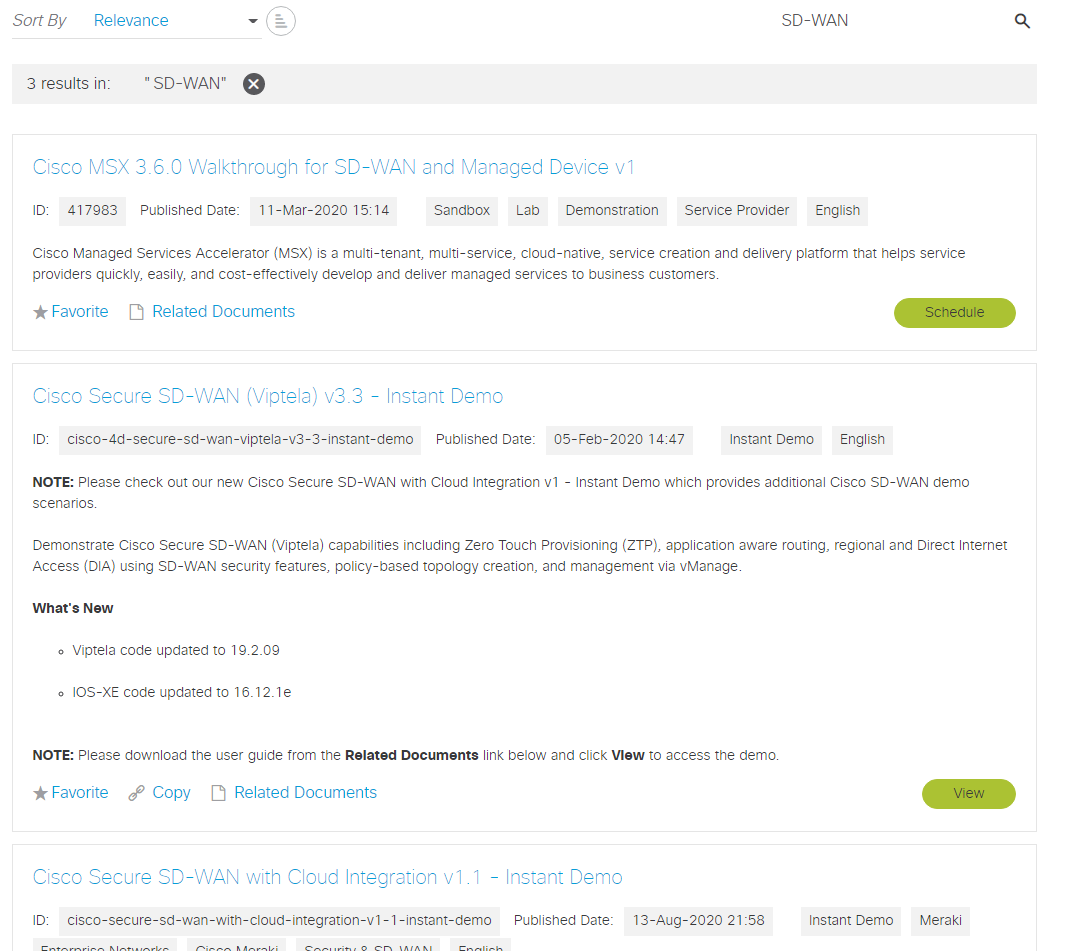Select the Service Provider tag
Image resolution: width=1081 pixels, height=951 pixels.
tap(736, 211)
